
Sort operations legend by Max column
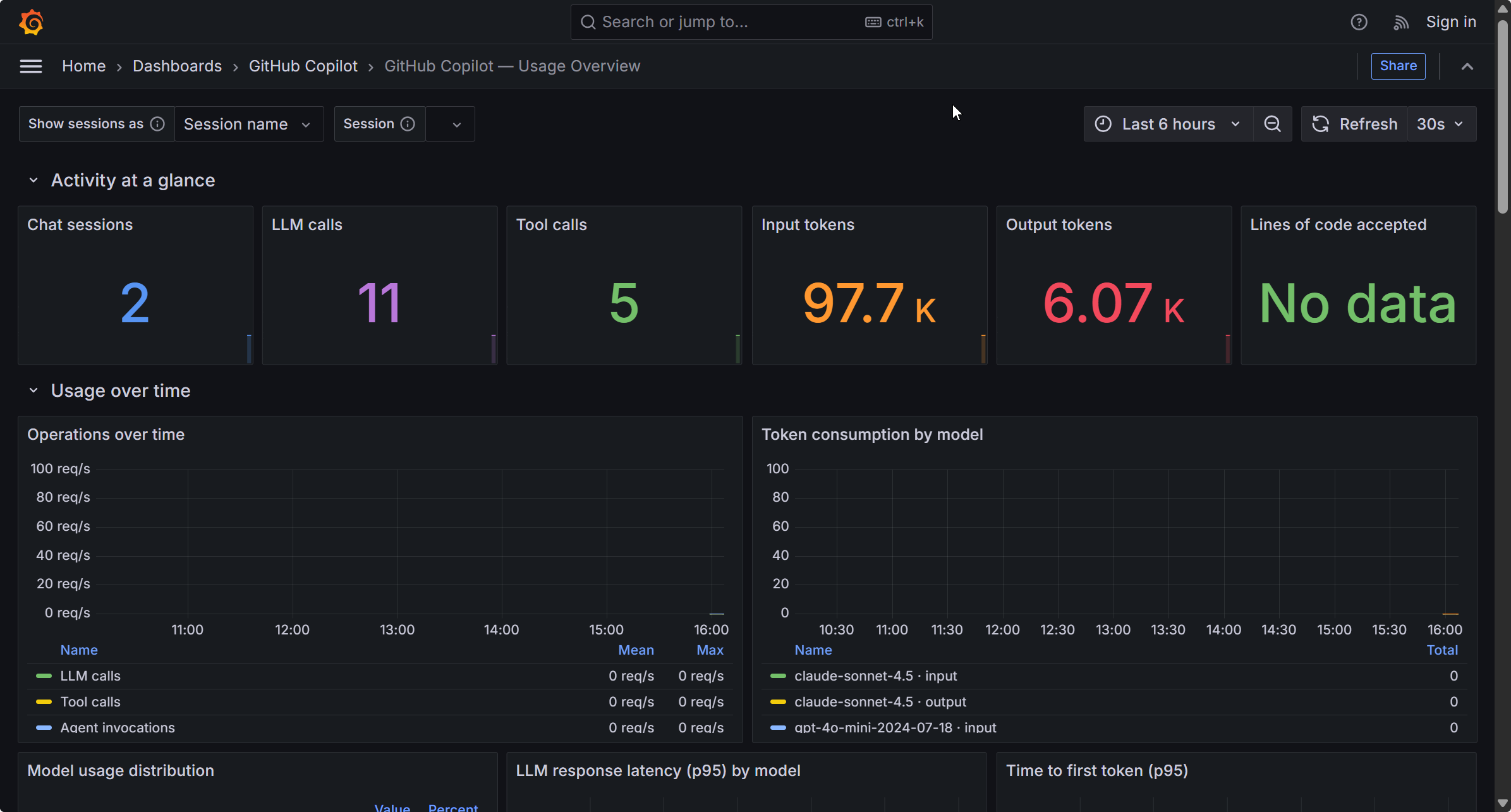tap(710, 650)
